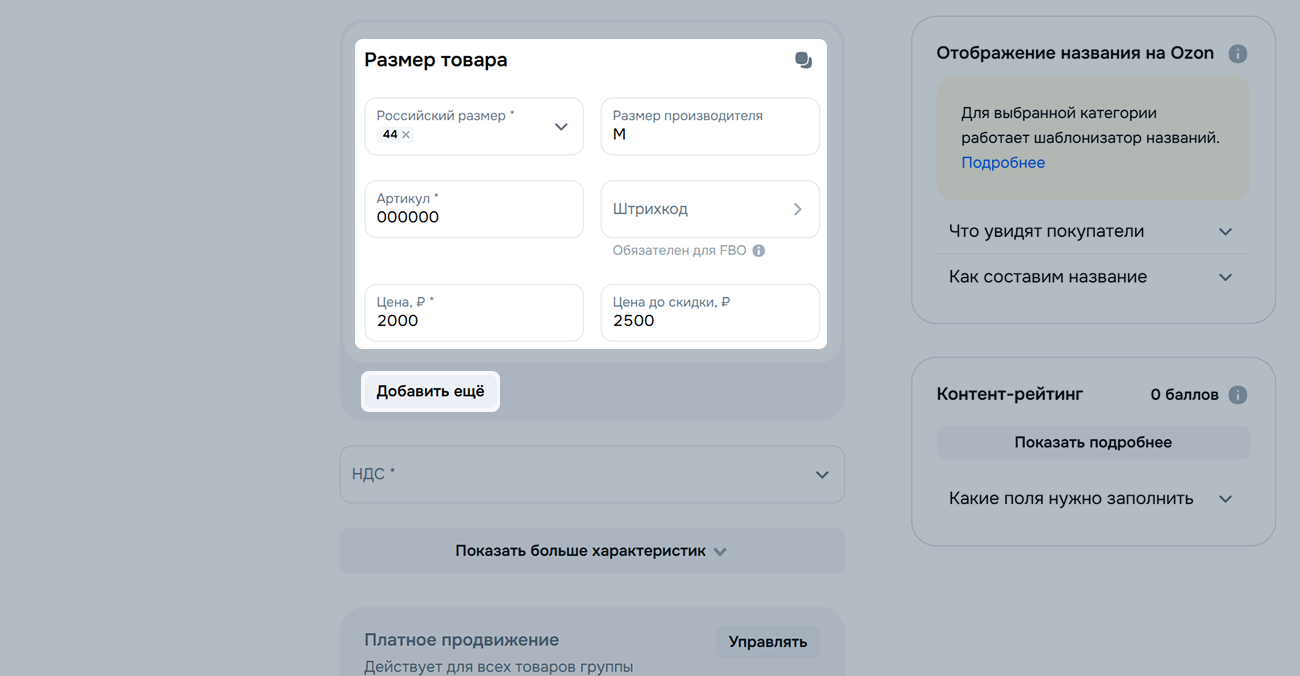Follow the Подробнее link
Image resolution: width=1300 pixels, height=676 pixels.
coord(1002,163)
